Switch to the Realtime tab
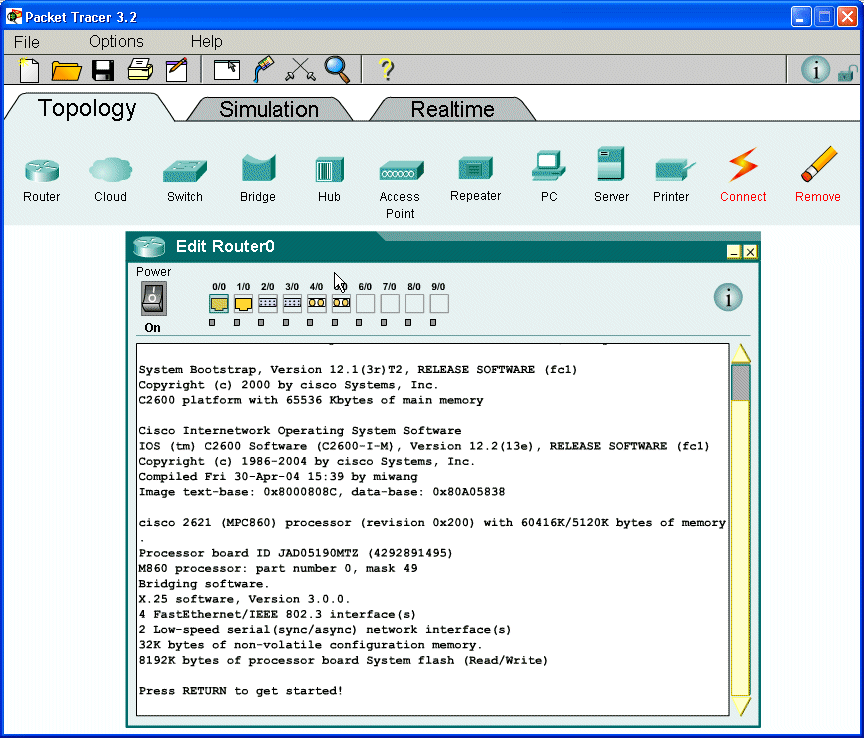864x738 pixels. click(452, 109)
